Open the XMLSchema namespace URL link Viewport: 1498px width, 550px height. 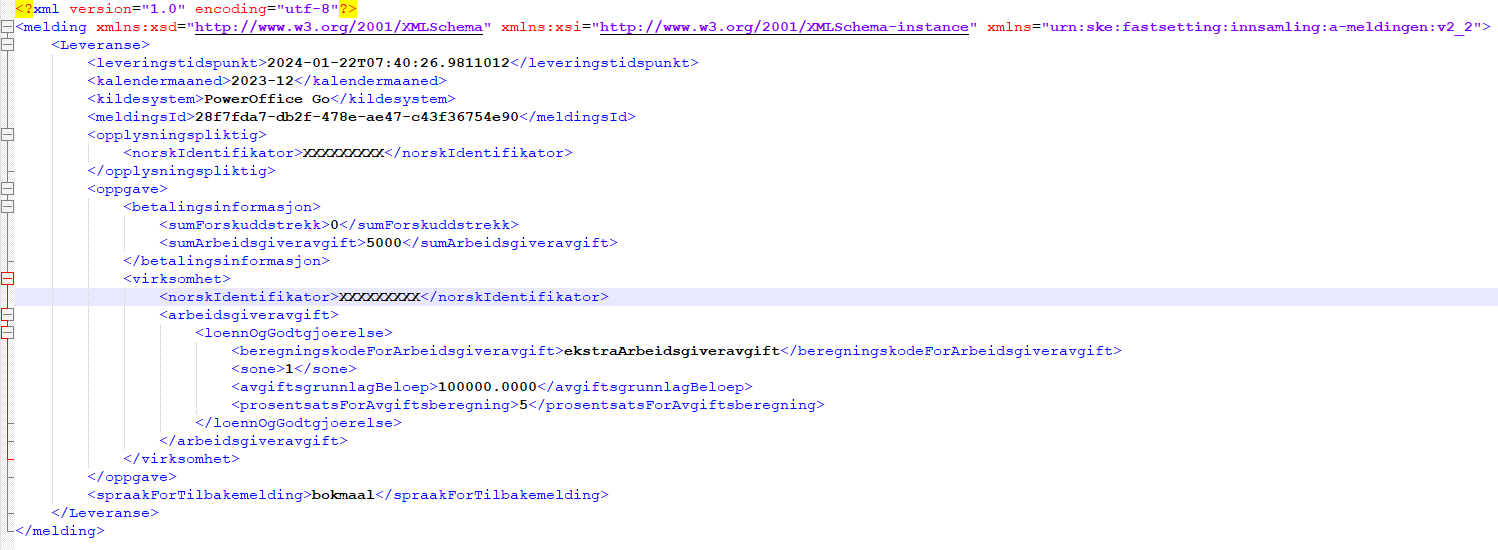pyautogui.click(x=339, y=27)
